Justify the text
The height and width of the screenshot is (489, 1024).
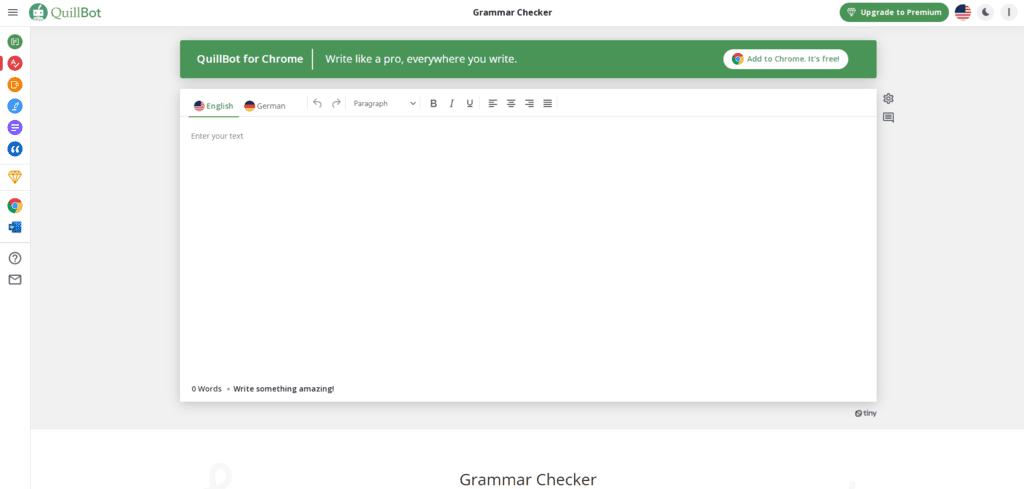[548, 103]
